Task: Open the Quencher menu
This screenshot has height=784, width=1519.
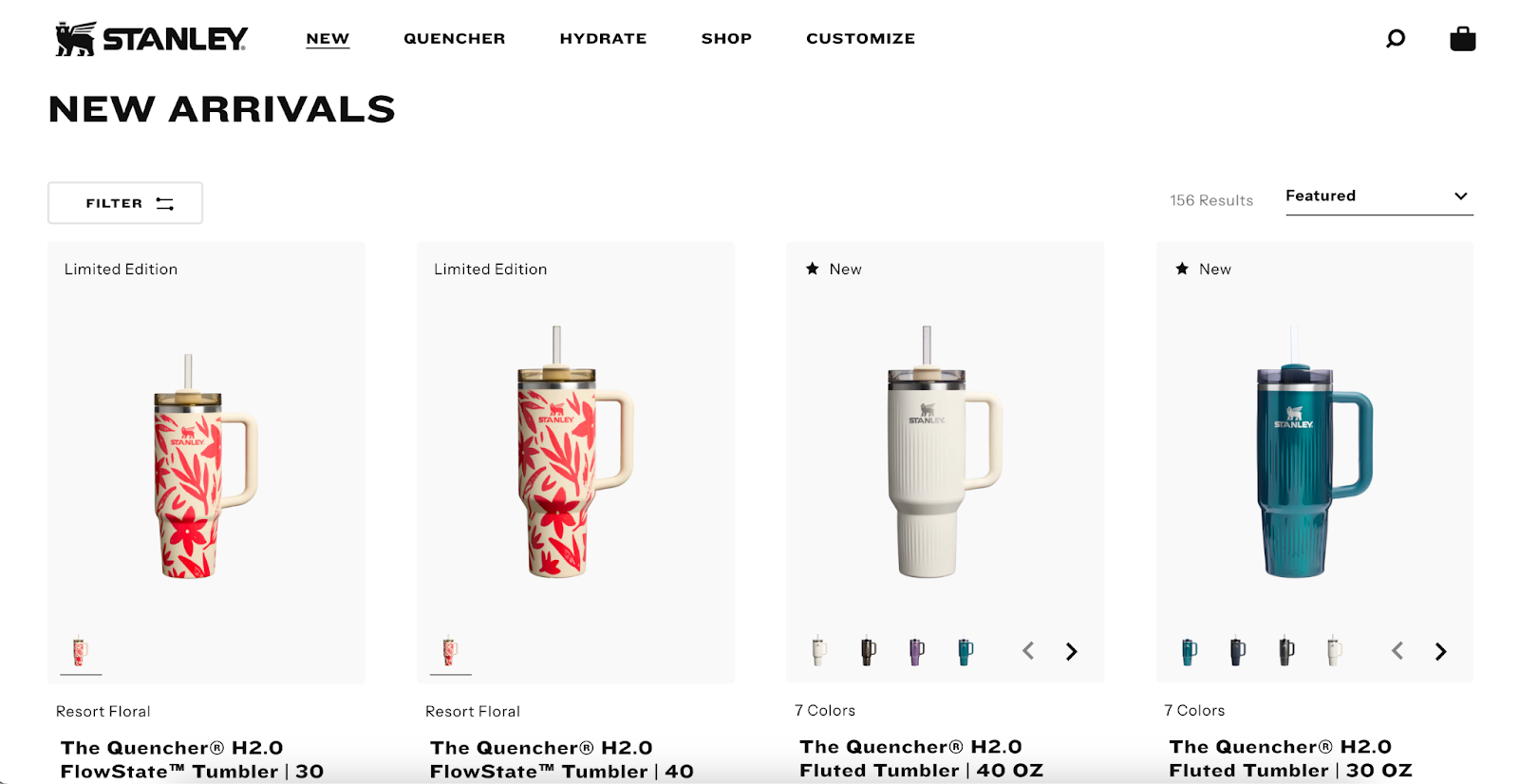Action: click(x=455, y=39)
